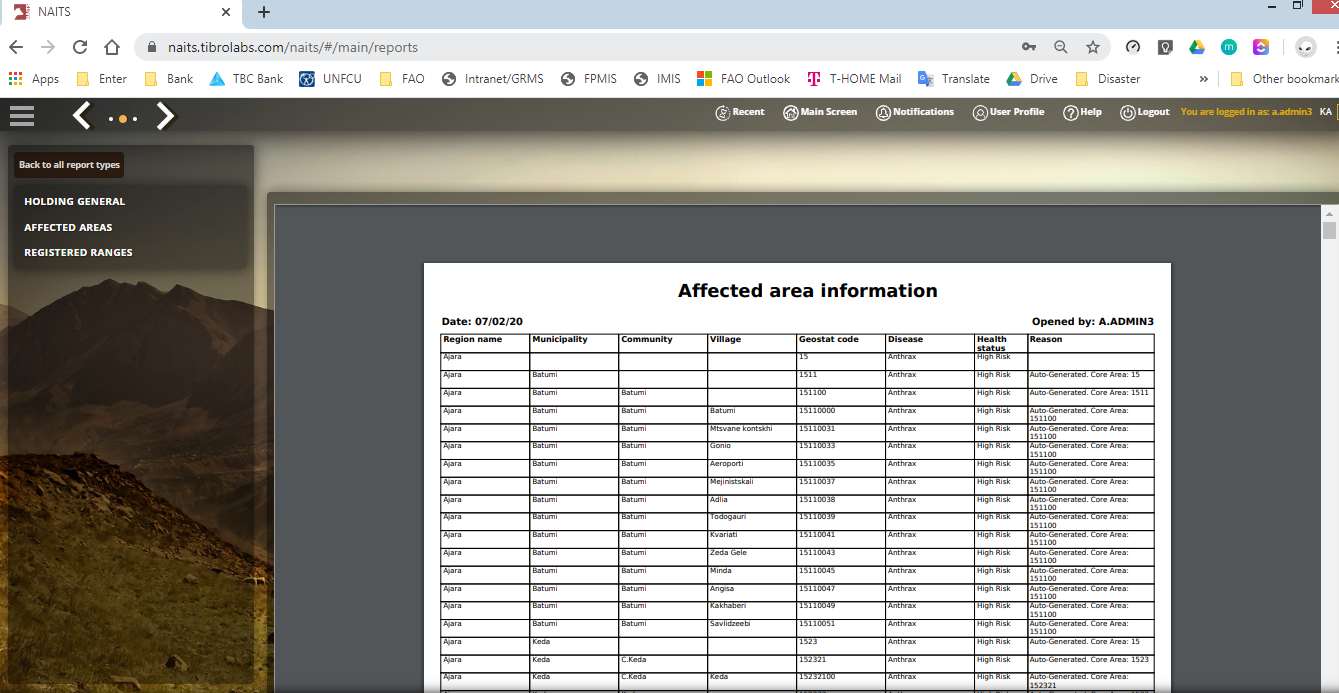Screen dimensions: 1339x693
Task: Click report viewer scrollbar thumb
Action: coord(1329,231)
